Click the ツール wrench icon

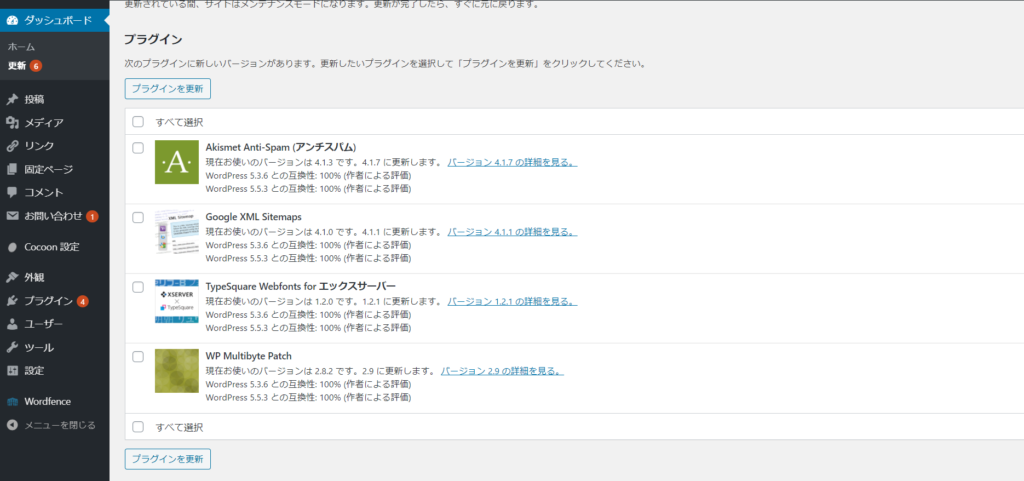(x=12, y=348)
